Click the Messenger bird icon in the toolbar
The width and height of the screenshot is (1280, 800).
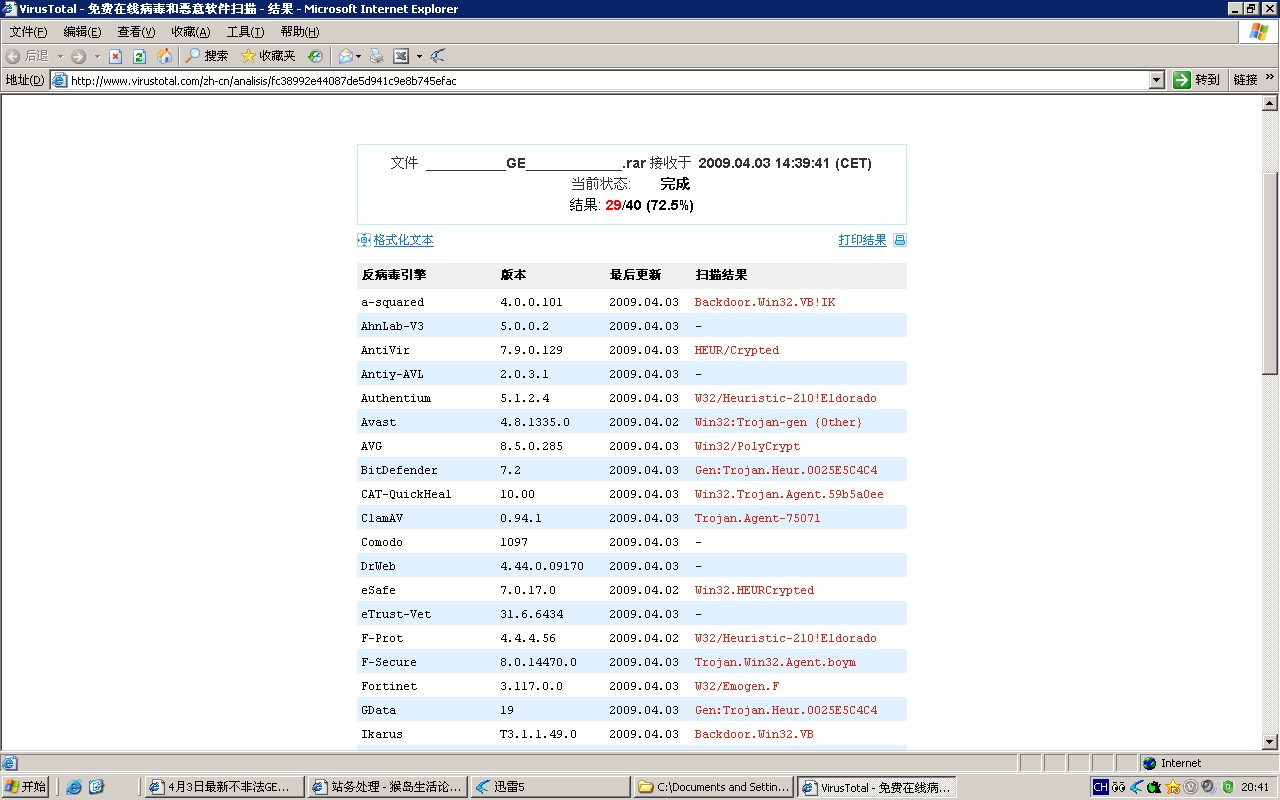[x=437, y=56]
